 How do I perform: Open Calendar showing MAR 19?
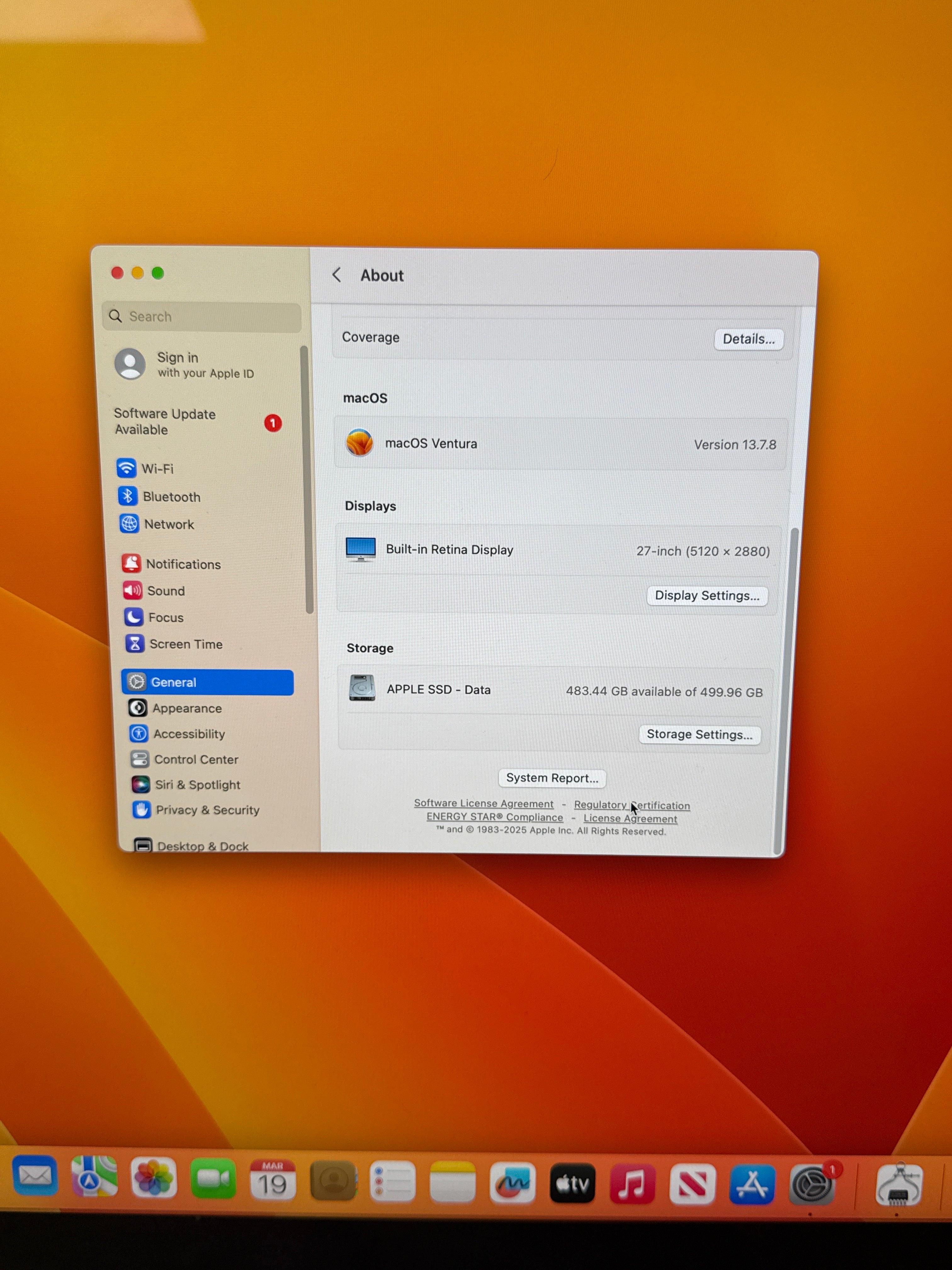click(x=273, y=1179)
